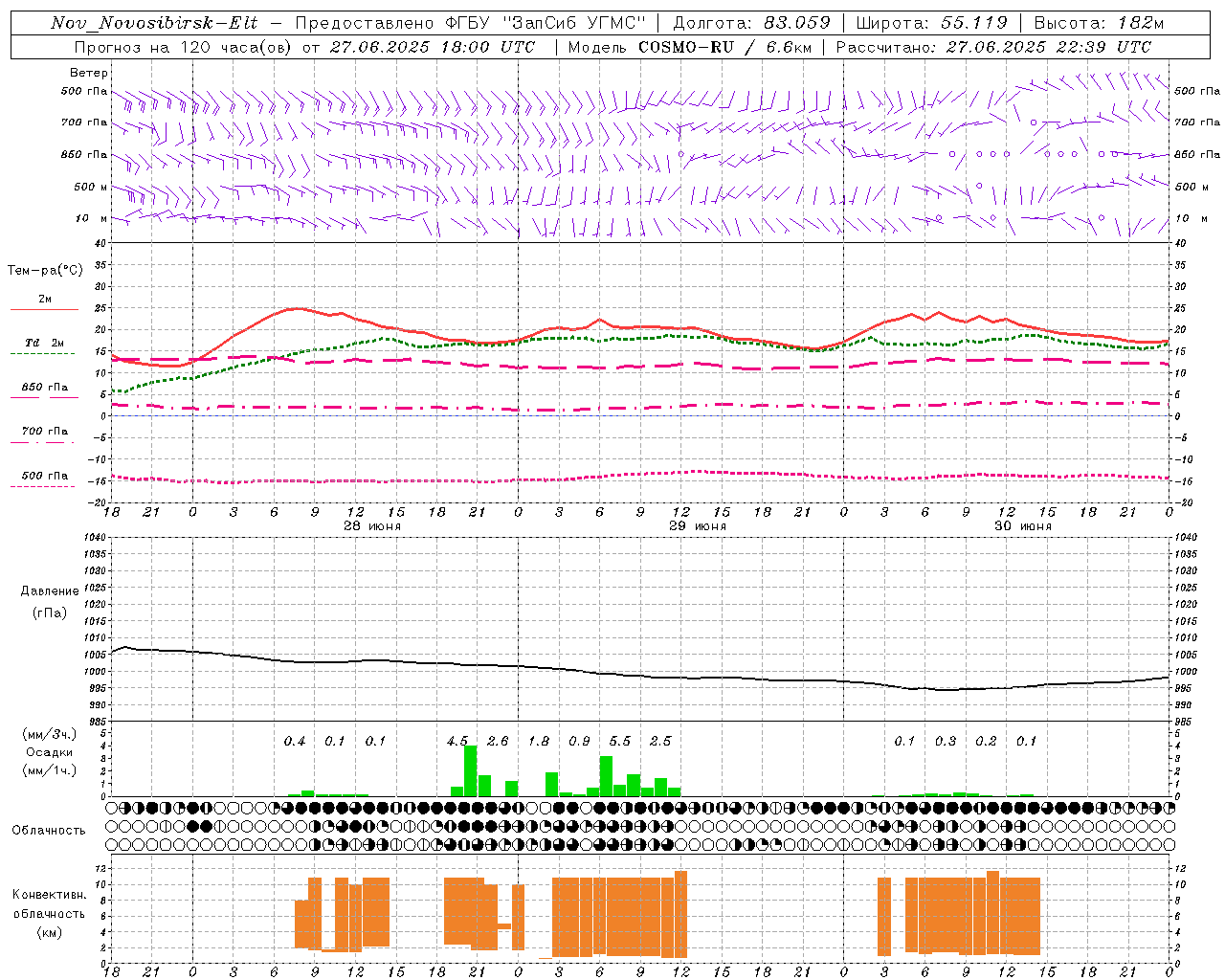Viewport: 1225px width, 980px height.
Task: Click the precipitation total 1.8
Action: 539,742
